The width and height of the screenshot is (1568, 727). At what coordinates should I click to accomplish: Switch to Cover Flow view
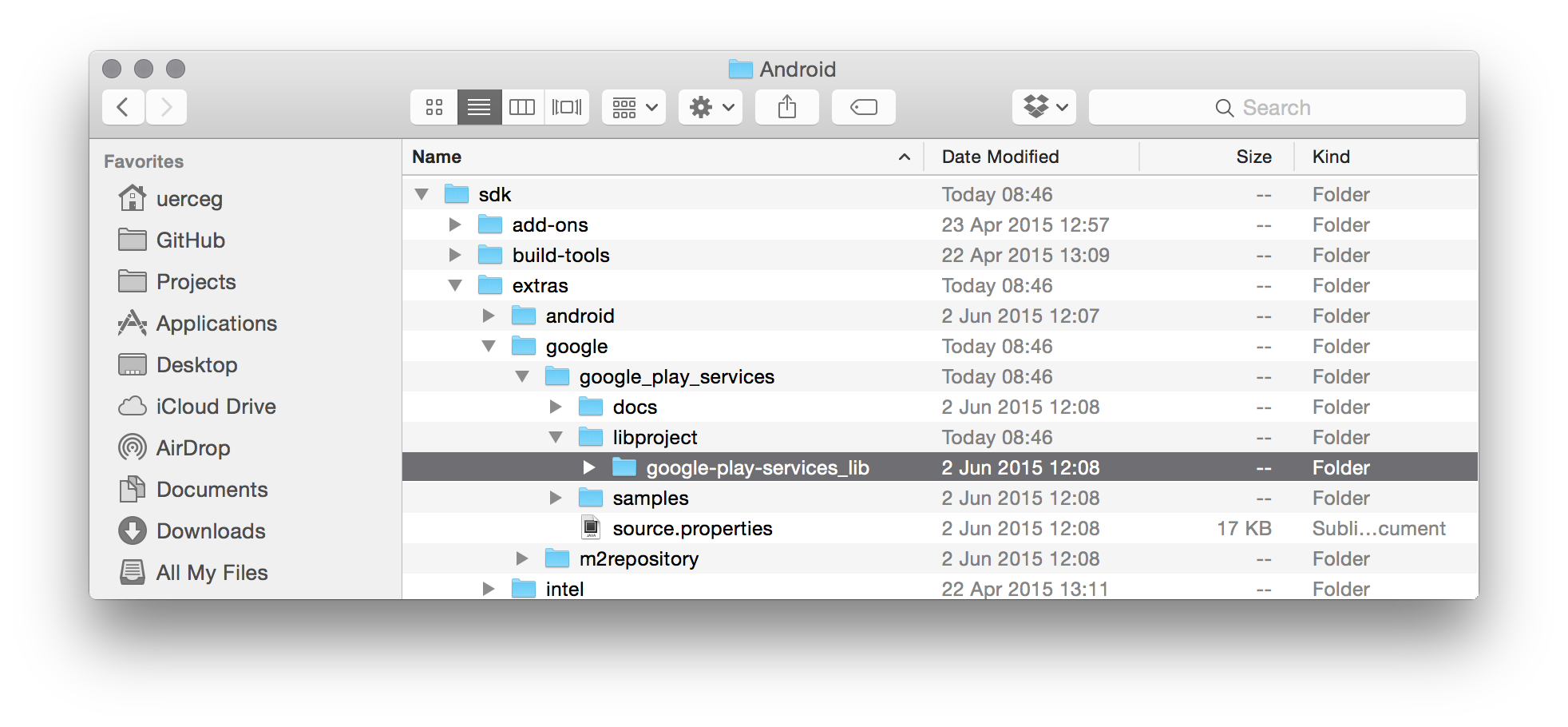(x=567, y=107)
